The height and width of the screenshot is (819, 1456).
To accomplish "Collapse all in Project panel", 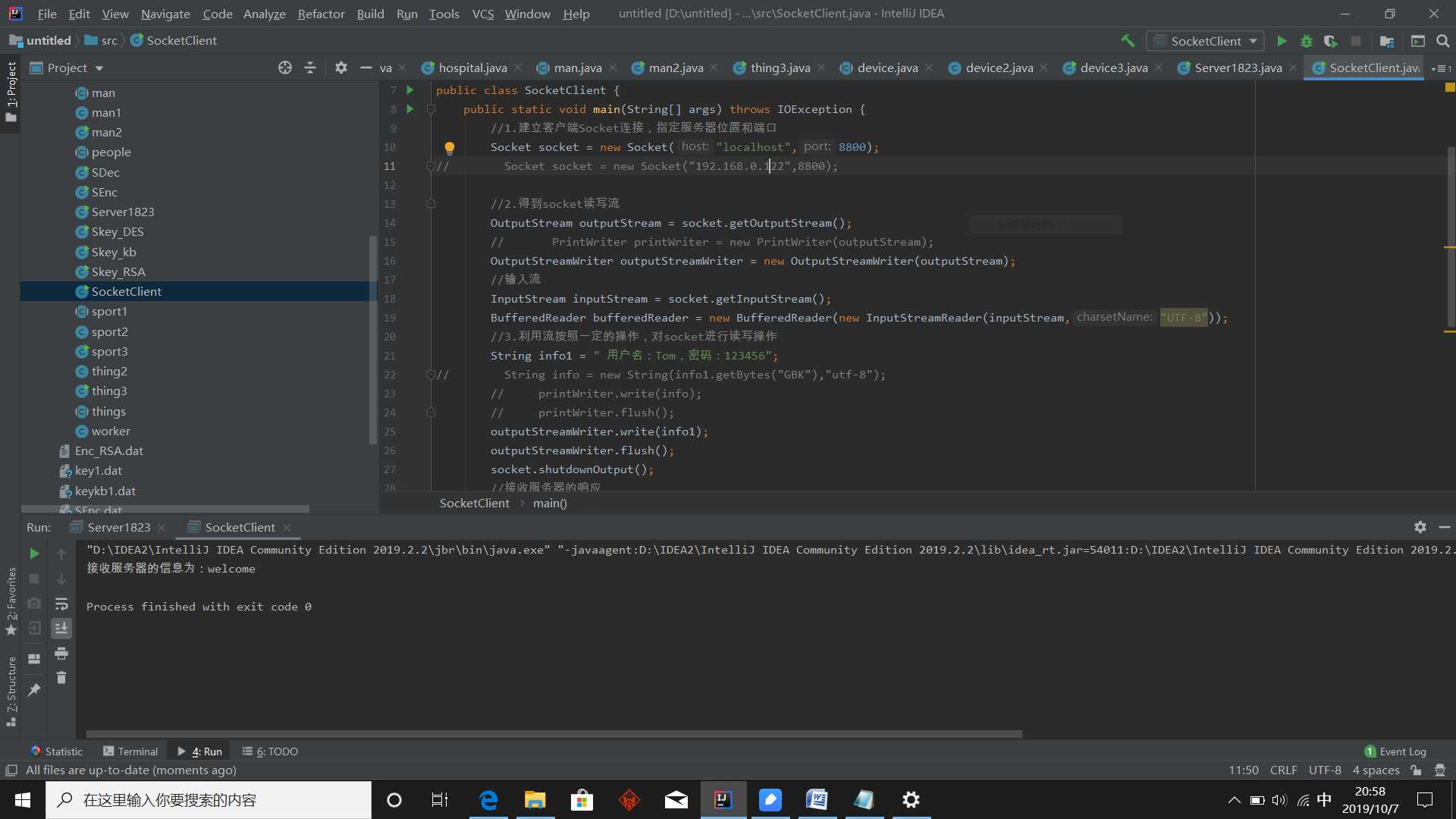I will [310, 67].
